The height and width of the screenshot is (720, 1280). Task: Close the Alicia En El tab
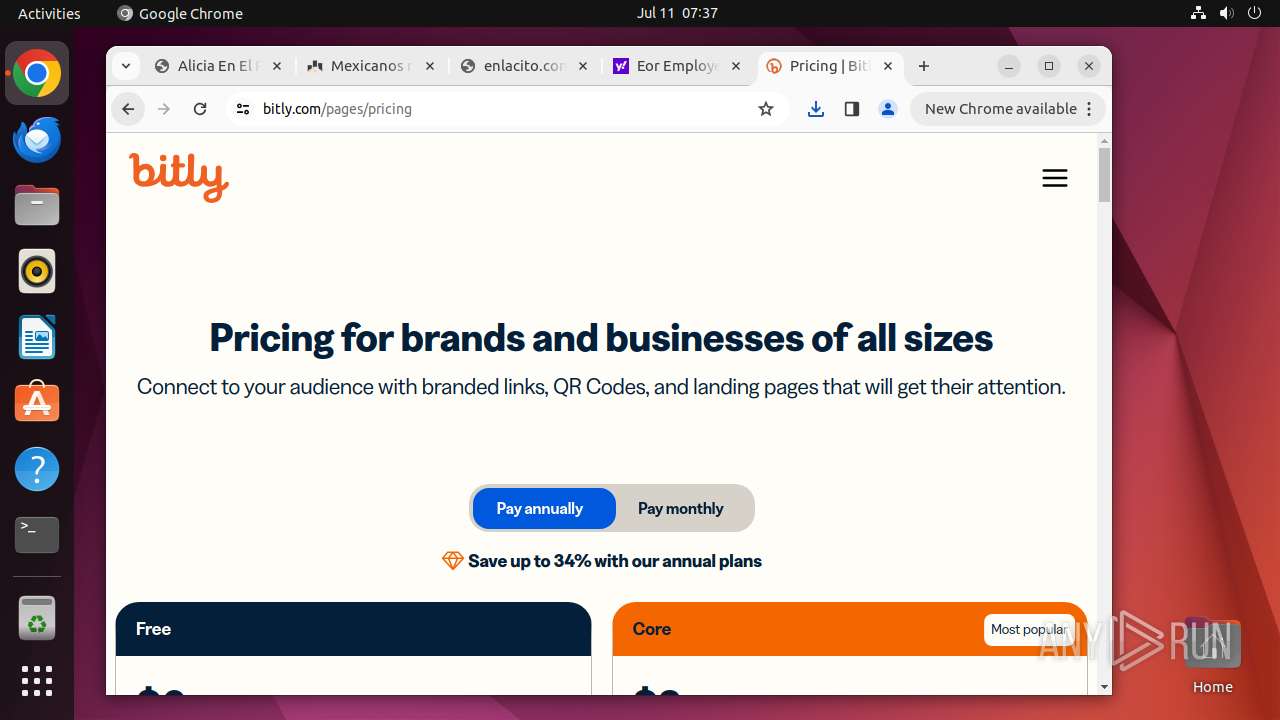pyautogui.click(x=277, y=66)
